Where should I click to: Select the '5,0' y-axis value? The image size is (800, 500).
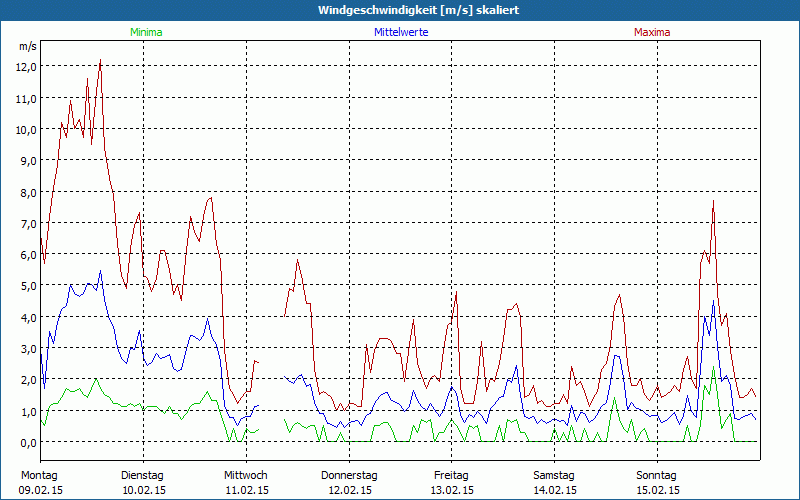[29, 286]
